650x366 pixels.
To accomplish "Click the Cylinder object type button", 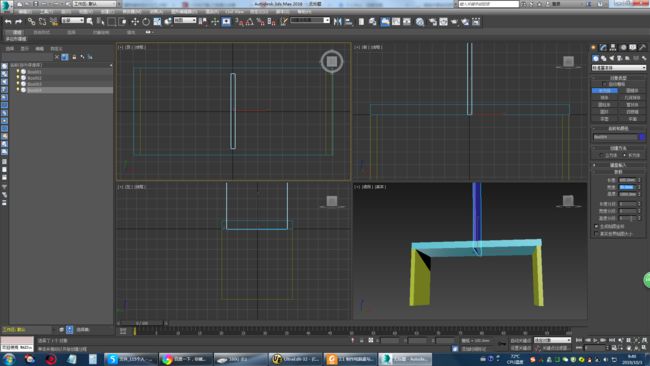I will (605, 105).
